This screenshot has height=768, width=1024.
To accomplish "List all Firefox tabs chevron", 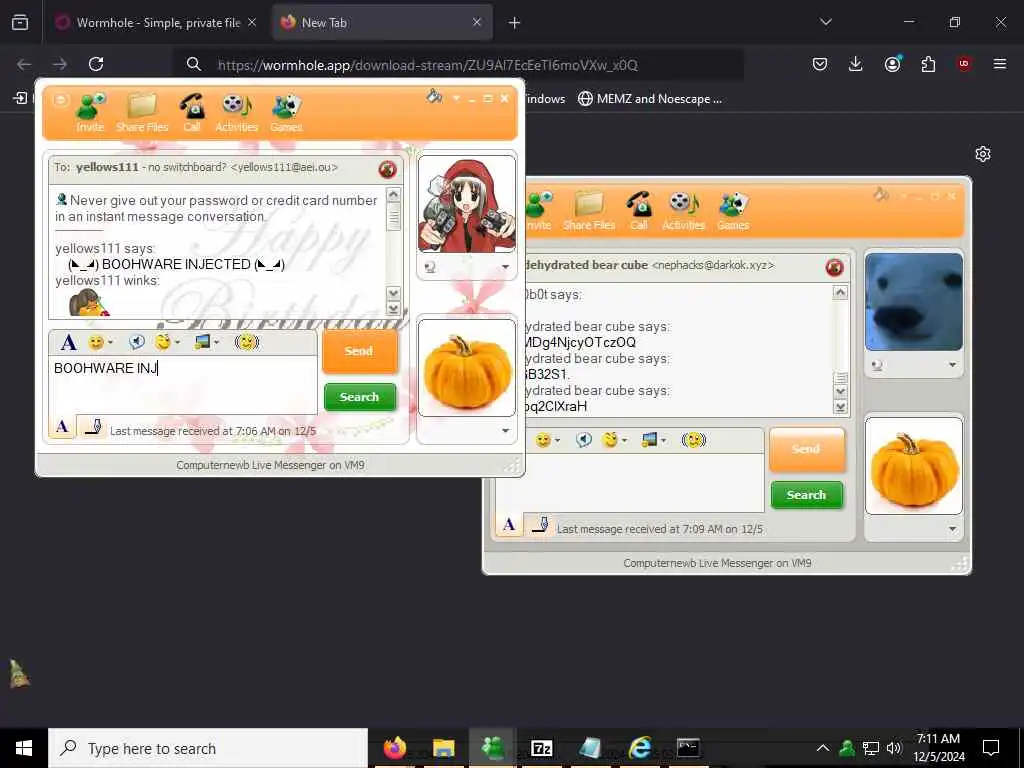I will click(x=825, y=22).
